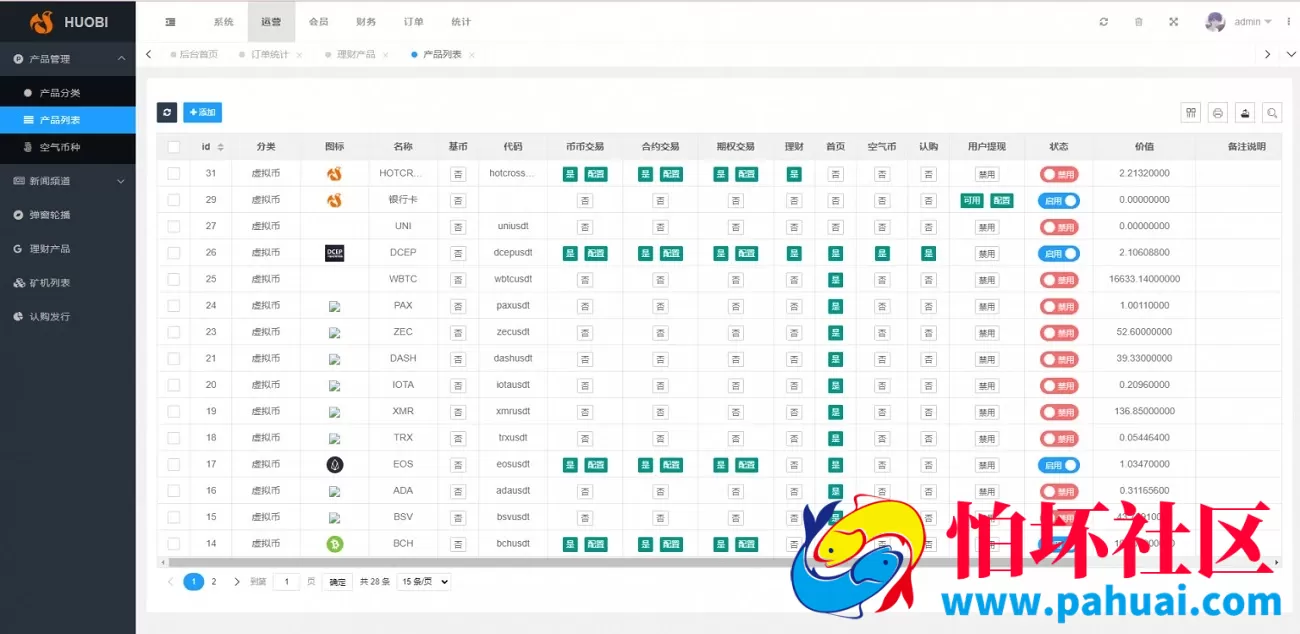Click the DCEP row icon image

[334, 253]
